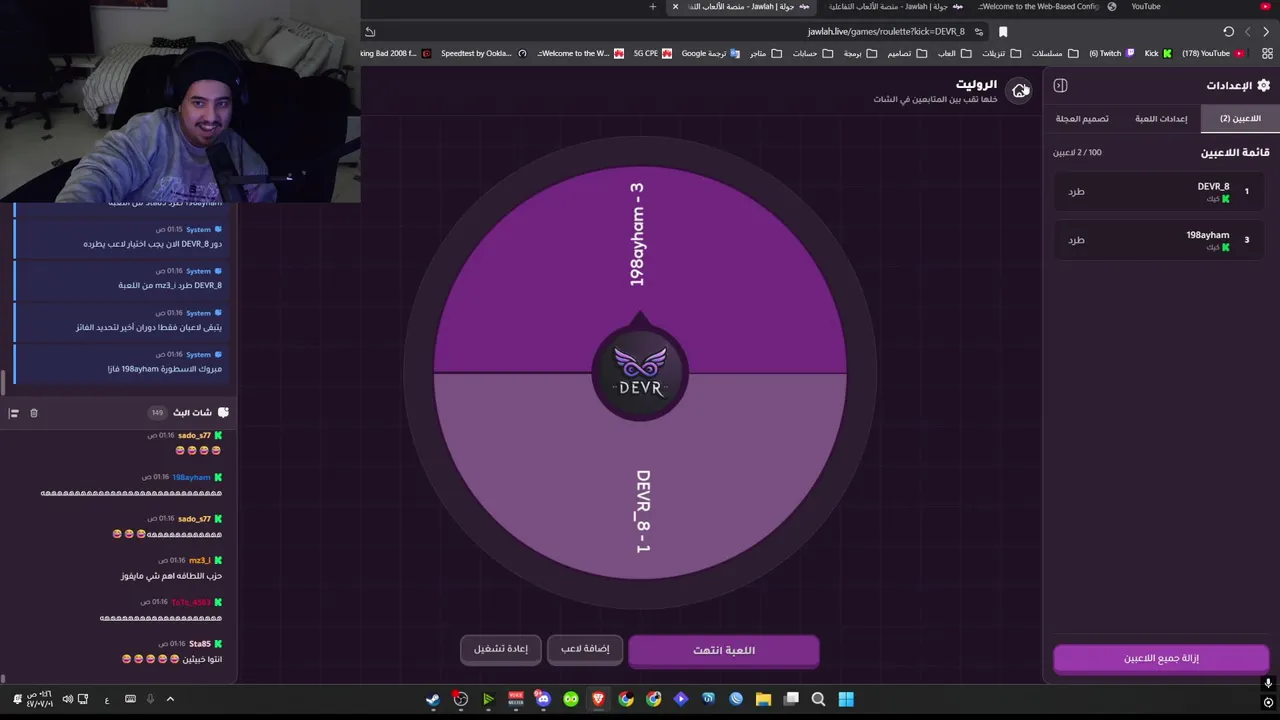Click the شات البث chat header icon

[223, 412]
